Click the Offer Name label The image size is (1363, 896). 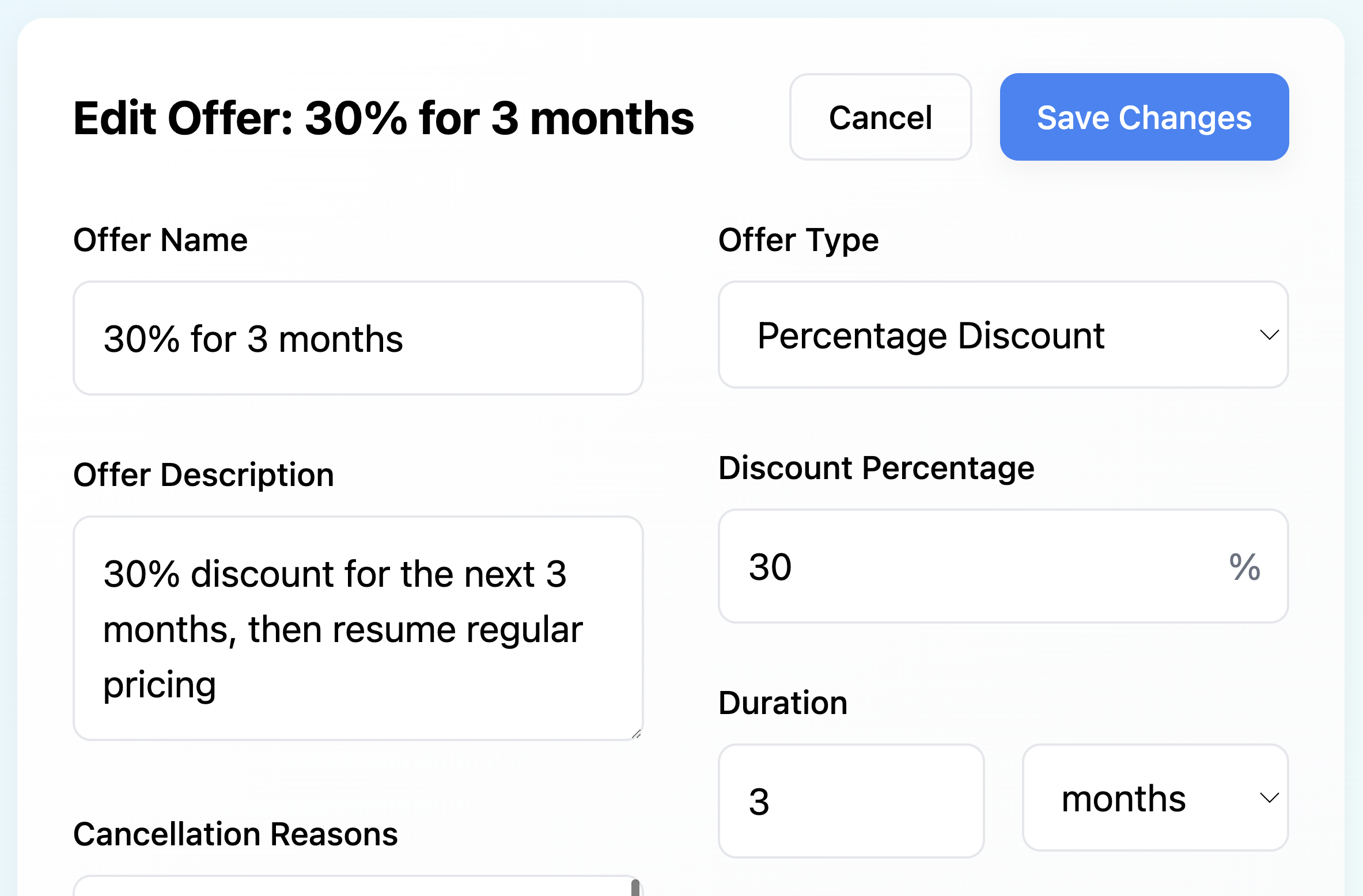point(160,240)
